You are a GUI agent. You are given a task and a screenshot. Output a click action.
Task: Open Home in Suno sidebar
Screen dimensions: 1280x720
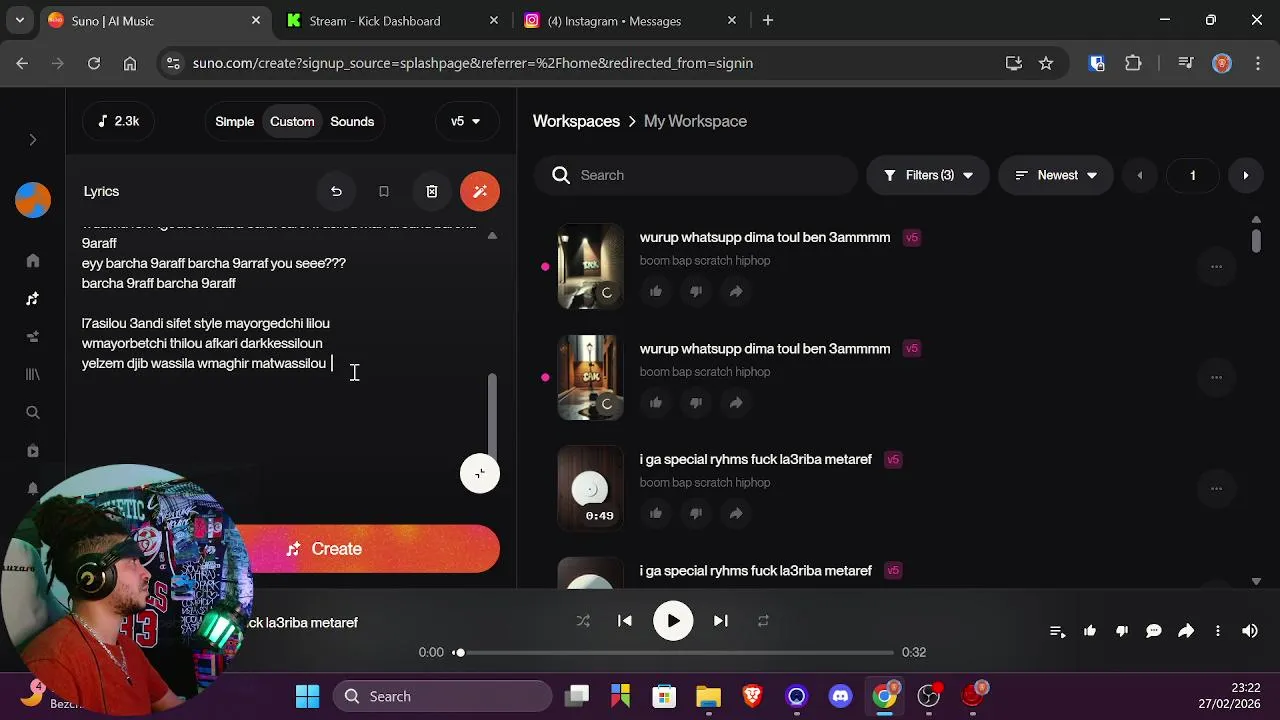pyautogui.click(x=33, y=261)
